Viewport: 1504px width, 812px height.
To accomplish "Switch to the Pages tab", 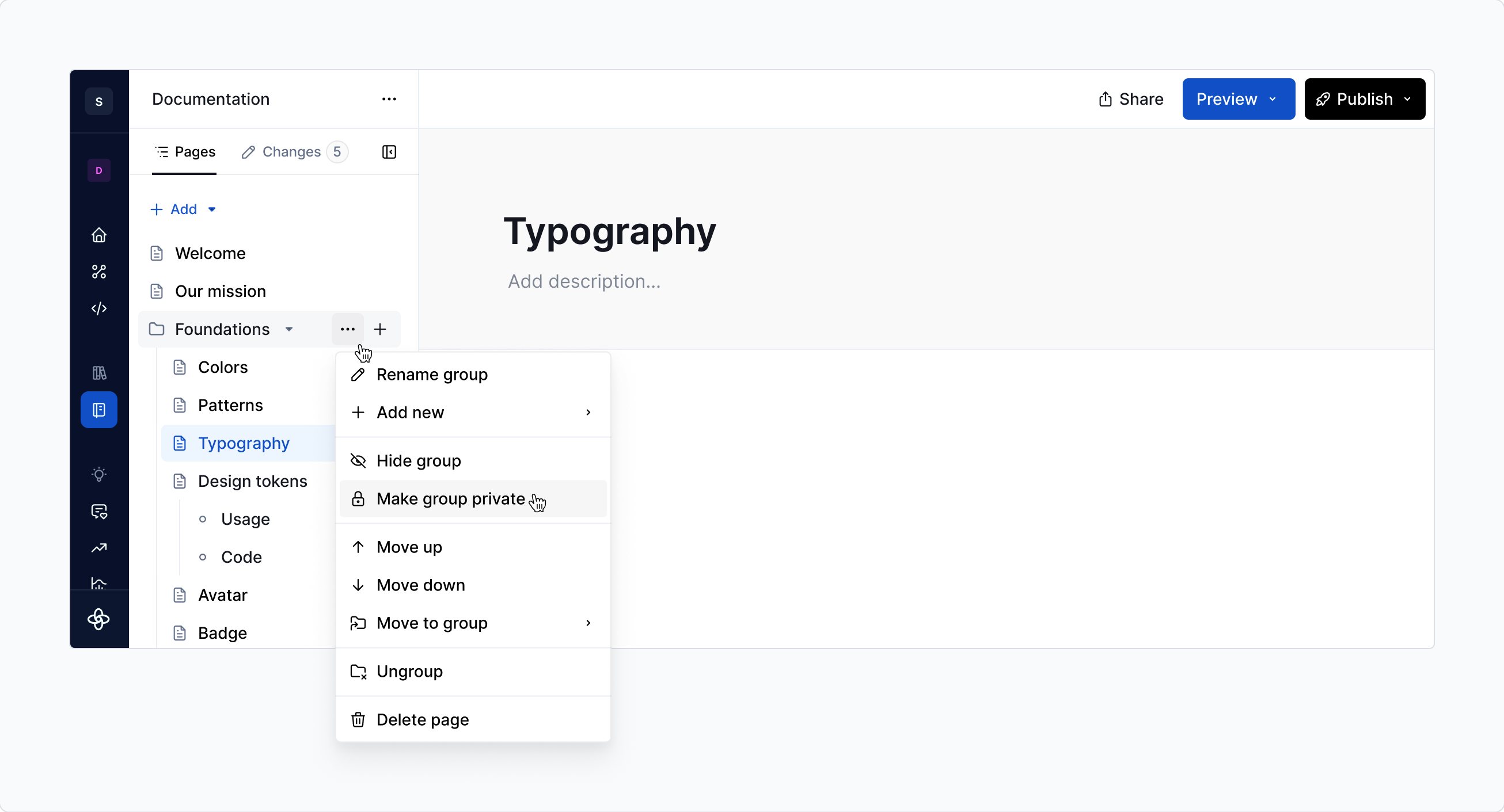I will 184,152.
